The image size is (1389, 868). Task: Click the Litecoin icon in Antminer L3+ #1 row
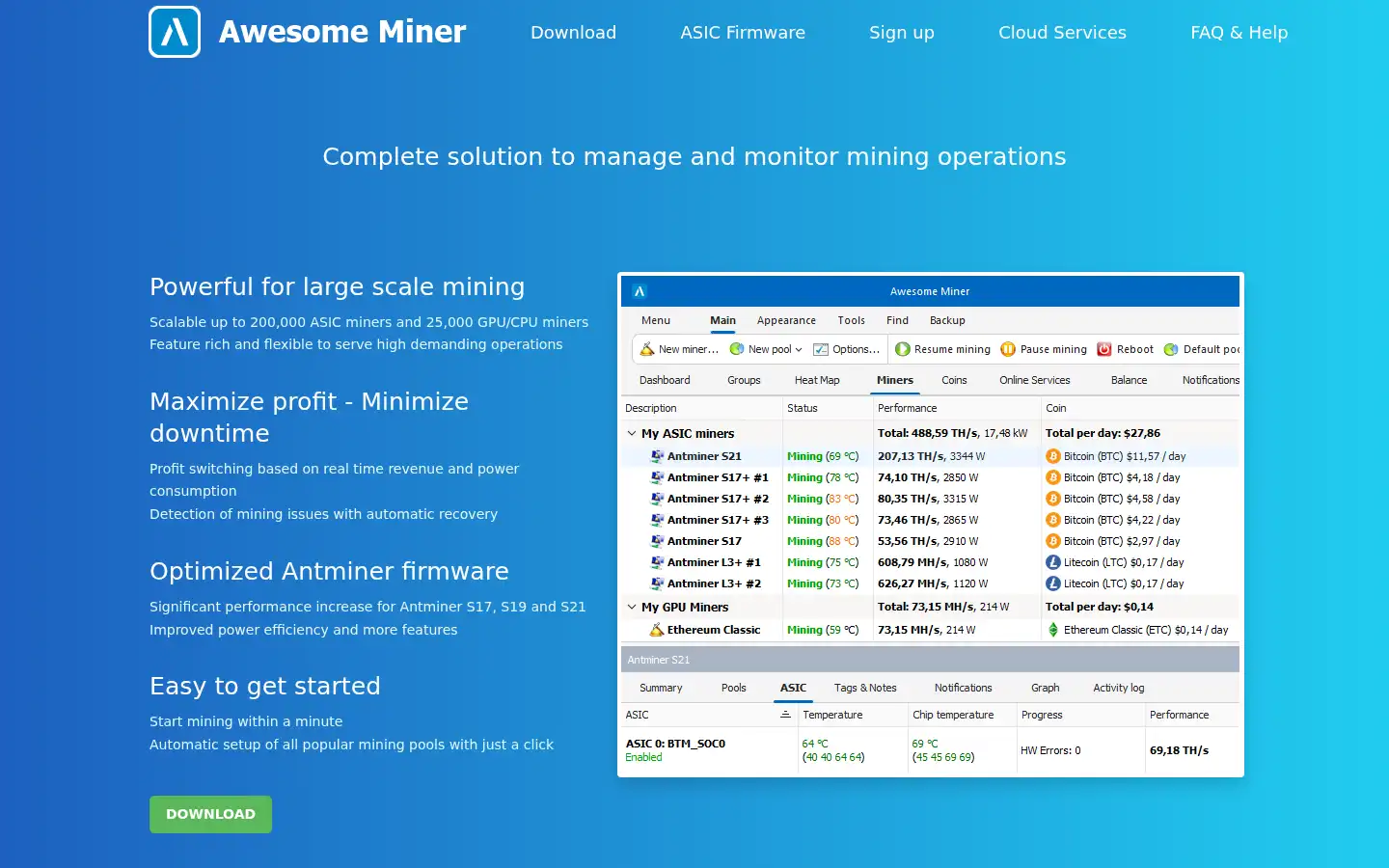click(x=1053, y=562)
